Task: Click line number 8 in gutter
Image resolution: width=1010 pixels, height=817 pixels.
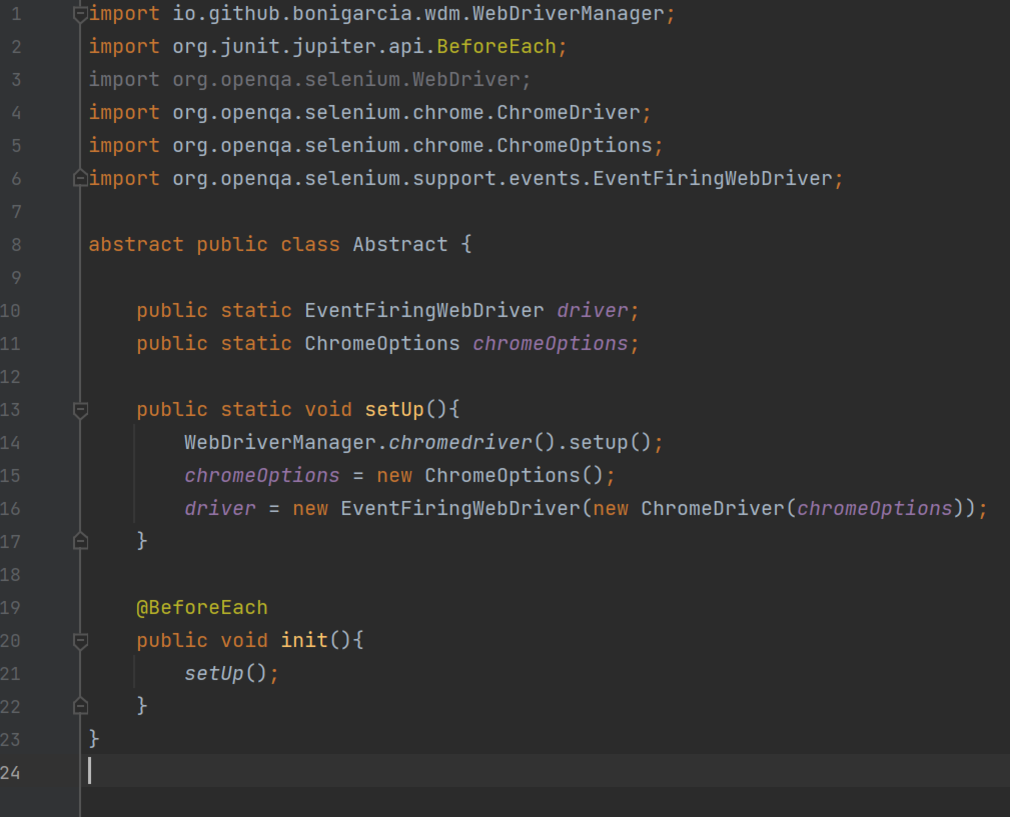Action: click(16, 245)
